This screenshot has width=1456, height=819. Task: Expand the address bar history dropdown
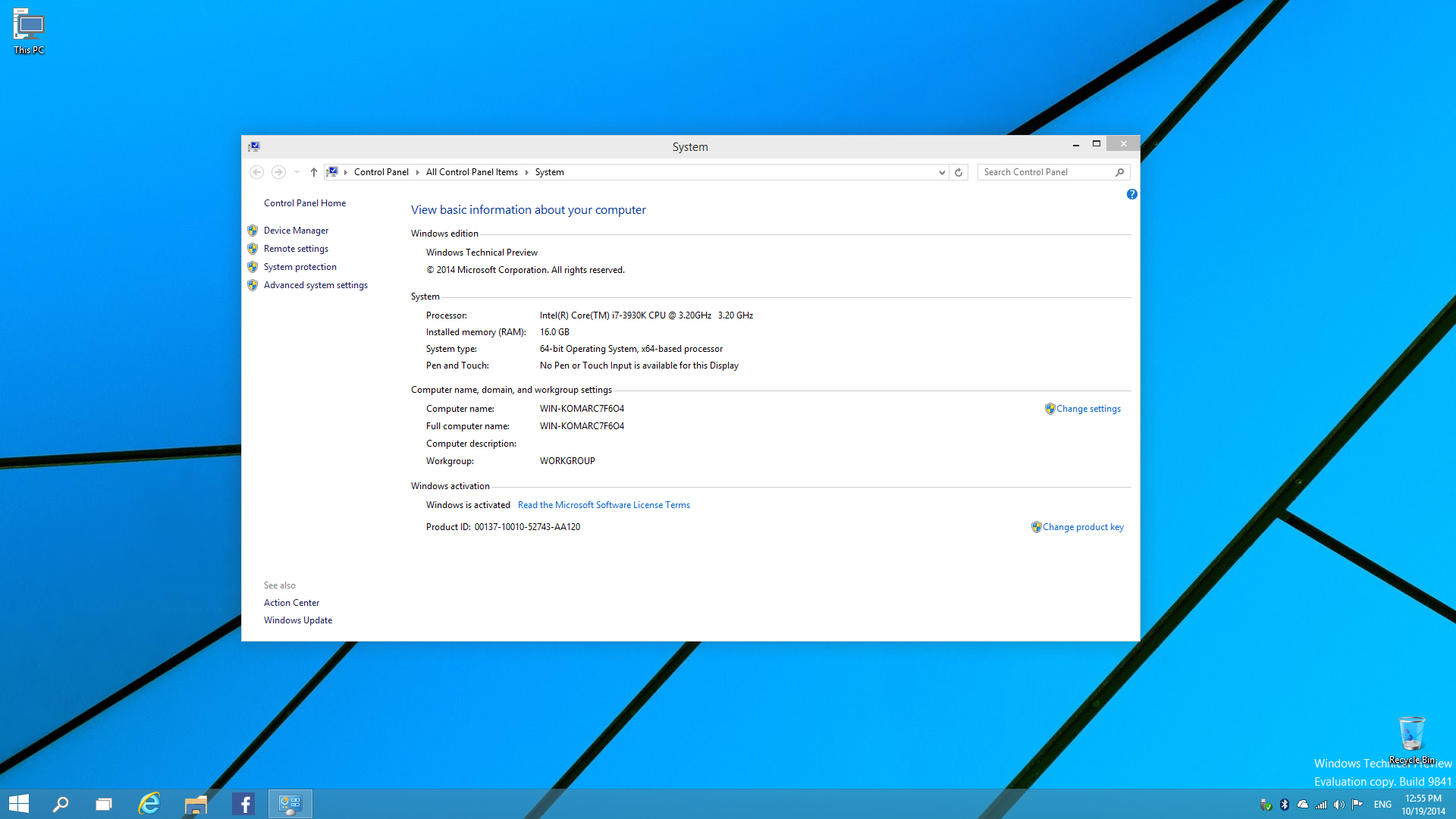(942, 172)
